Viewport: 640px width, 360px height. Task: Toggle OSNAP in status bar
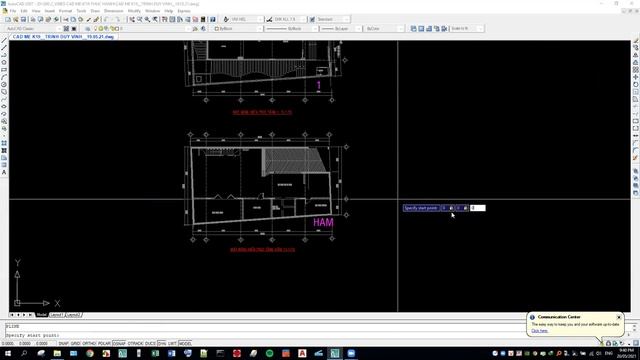(x=119, y=343)
